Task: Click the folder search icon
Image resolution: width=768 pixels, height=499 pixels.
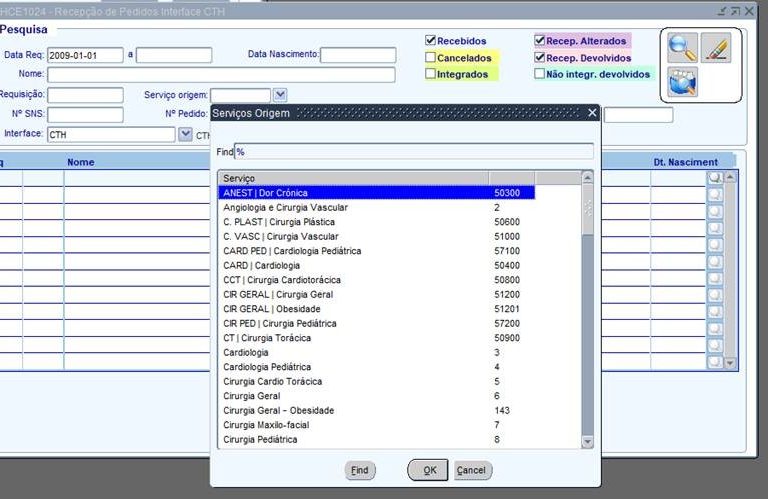Action: pos(683,83)
